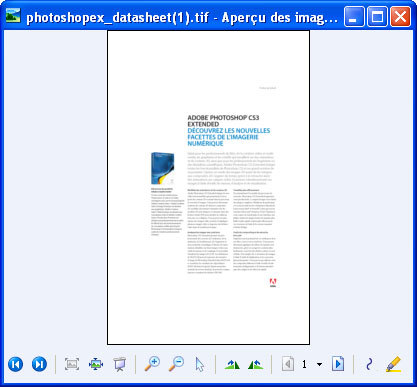Choose the Select annotation arrow tool

coord(200,365)
